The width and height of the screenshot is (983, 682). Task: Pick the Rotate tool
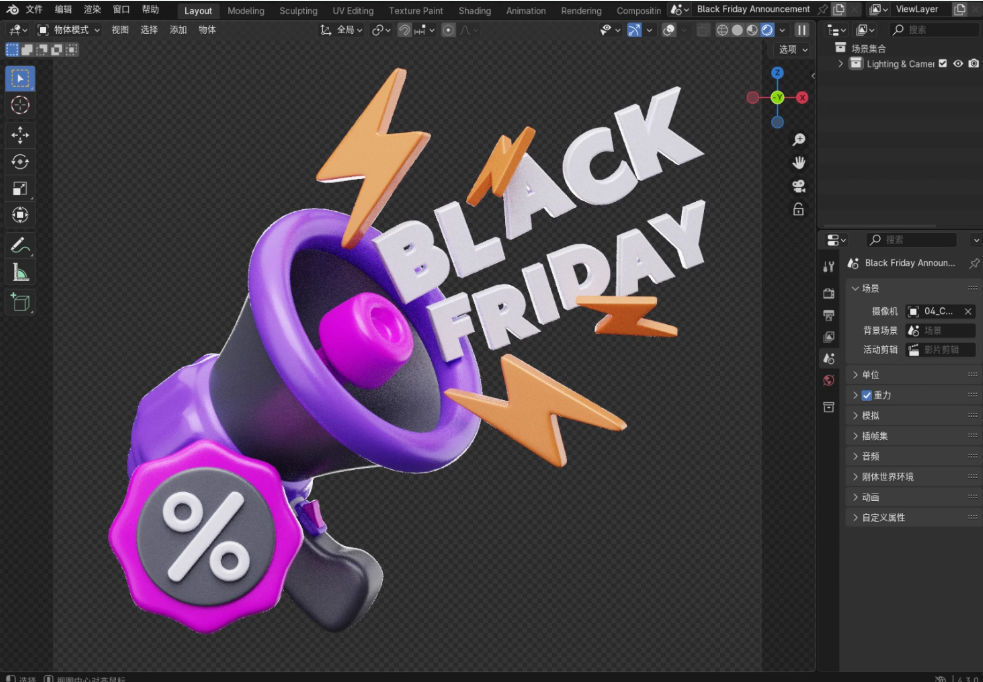click(20, 162)
